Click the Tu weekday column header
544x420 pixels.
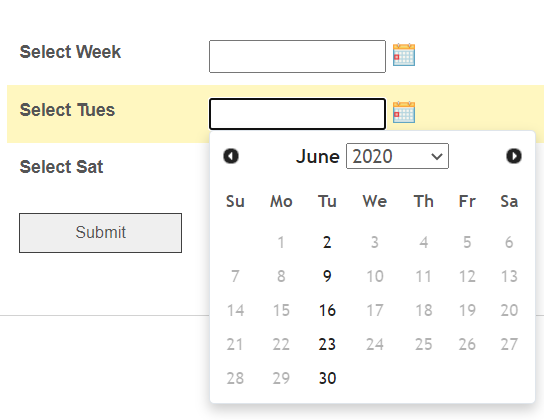coord(327,202)
